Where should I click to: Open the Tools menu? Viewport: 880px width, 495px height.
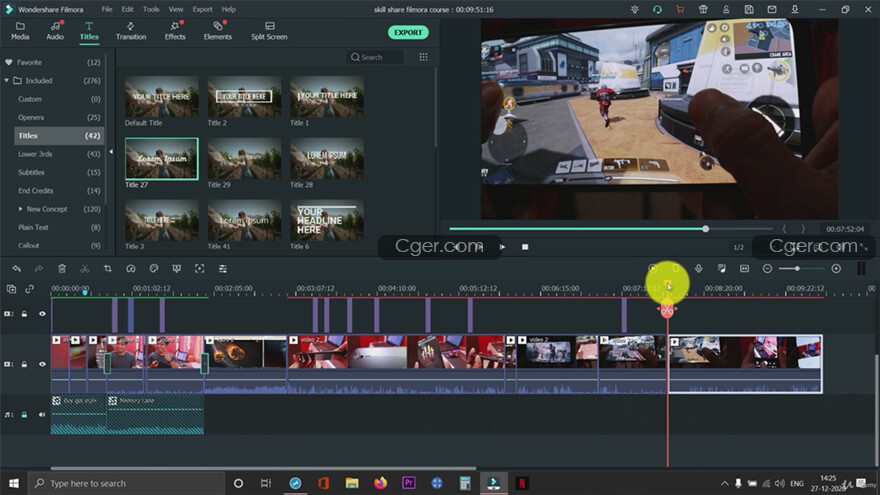coord(151,10)
